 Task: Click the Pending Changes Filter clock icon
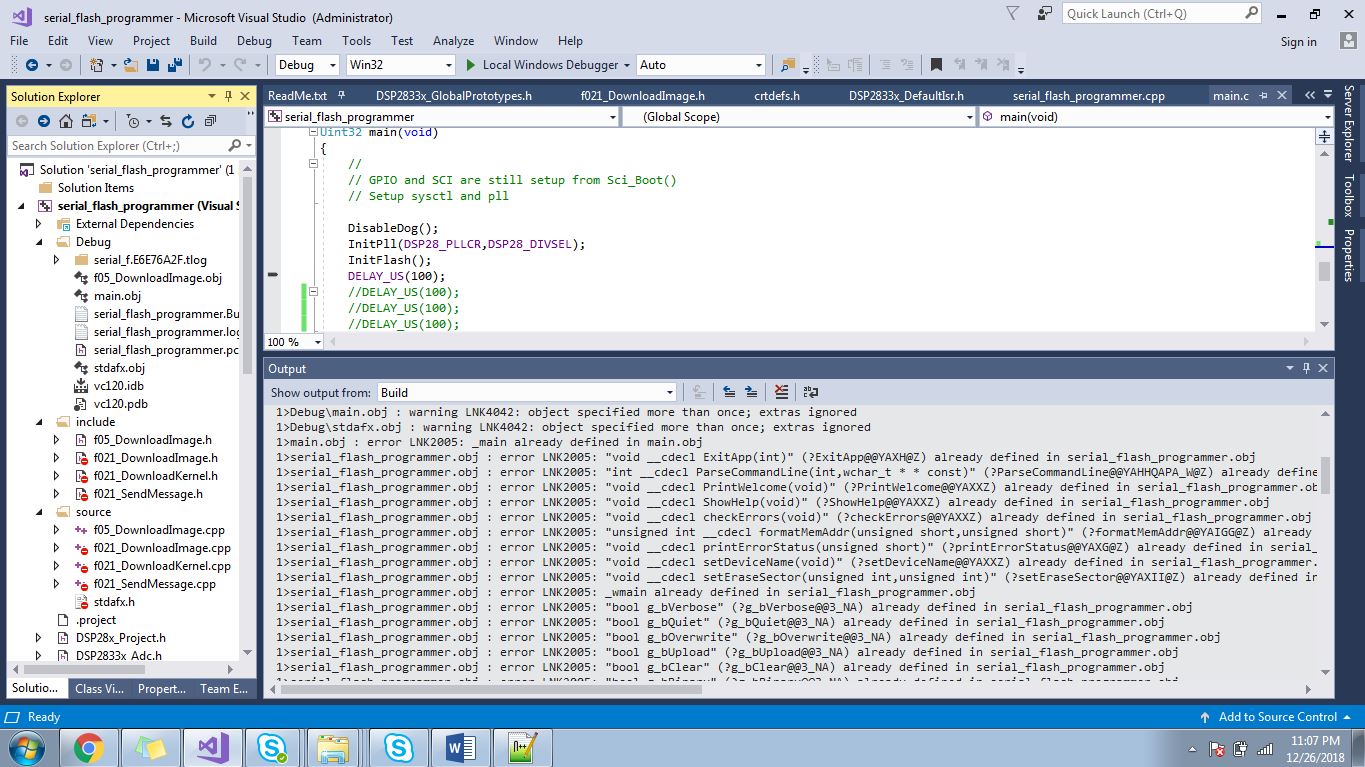133,121
